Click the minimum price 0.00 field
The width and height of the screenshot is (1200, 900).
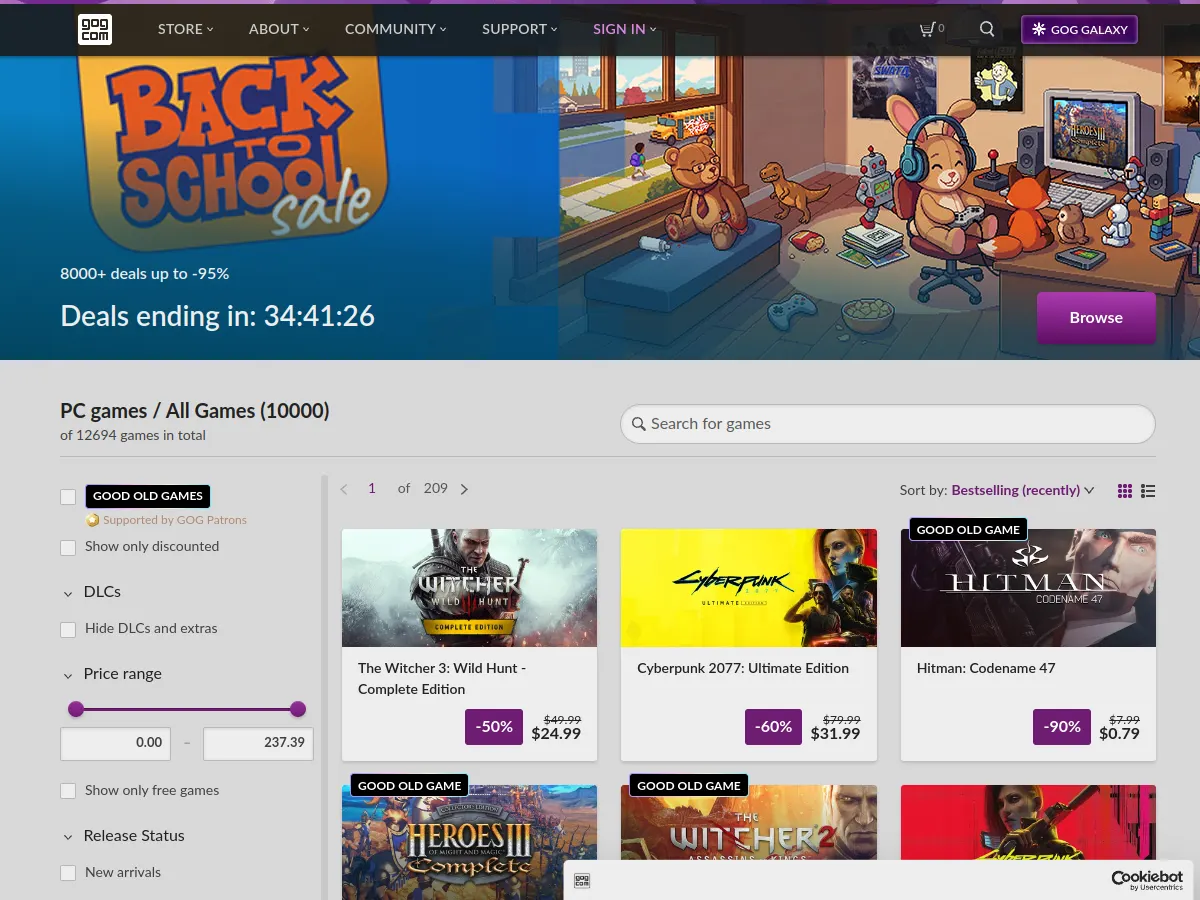[115, 743]
